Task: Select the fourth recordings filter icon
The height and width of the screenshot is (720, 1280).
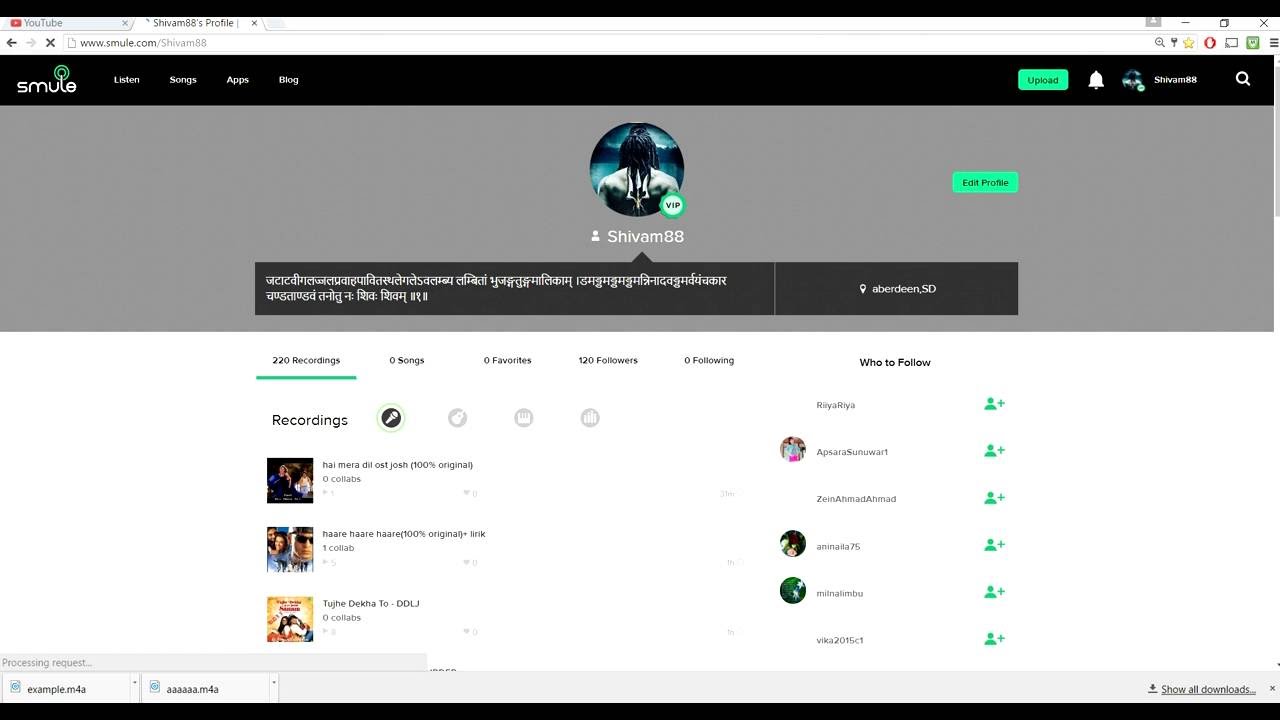Action: (x=590, y=418)
